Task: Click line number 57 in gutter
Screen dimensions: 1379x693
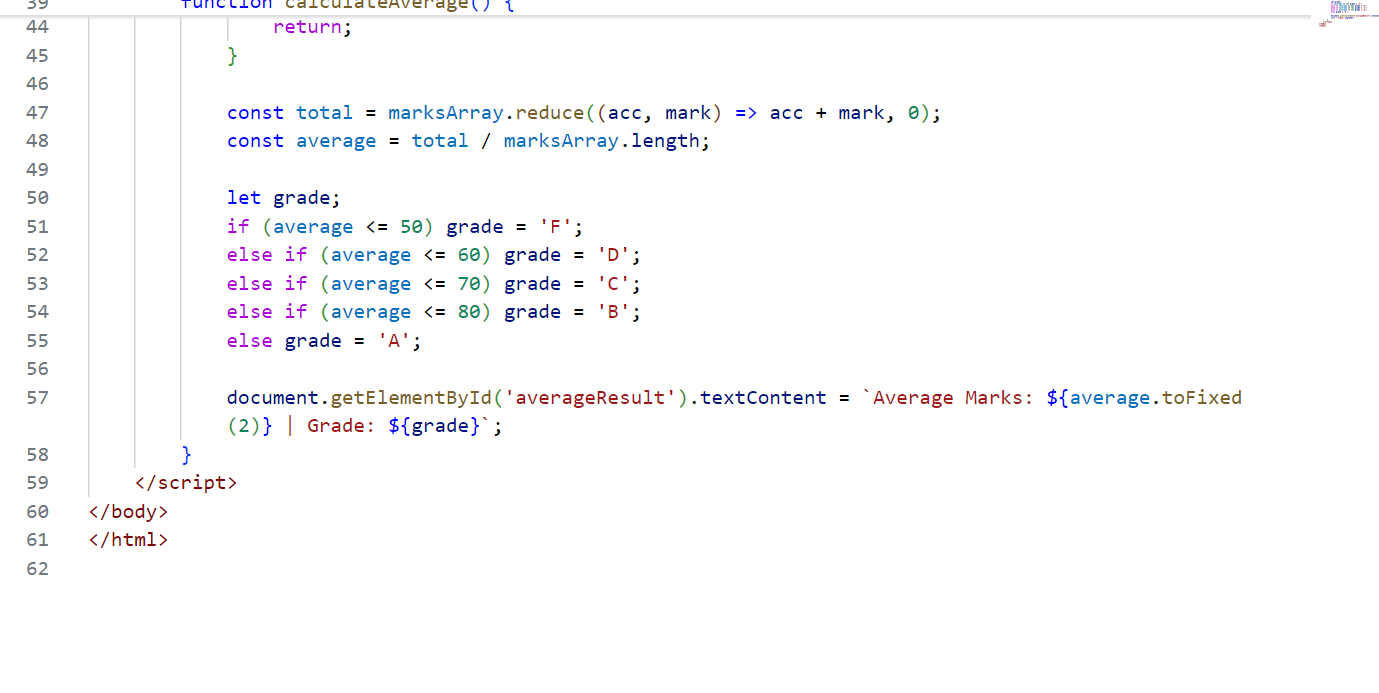Action: [x=37, y=398]
